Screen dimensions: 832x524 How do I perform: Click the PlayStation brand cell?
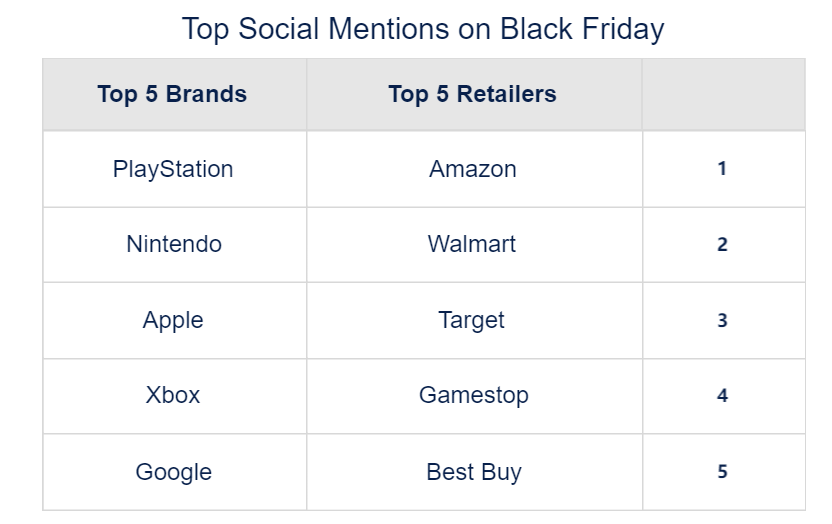click(173, 169)
